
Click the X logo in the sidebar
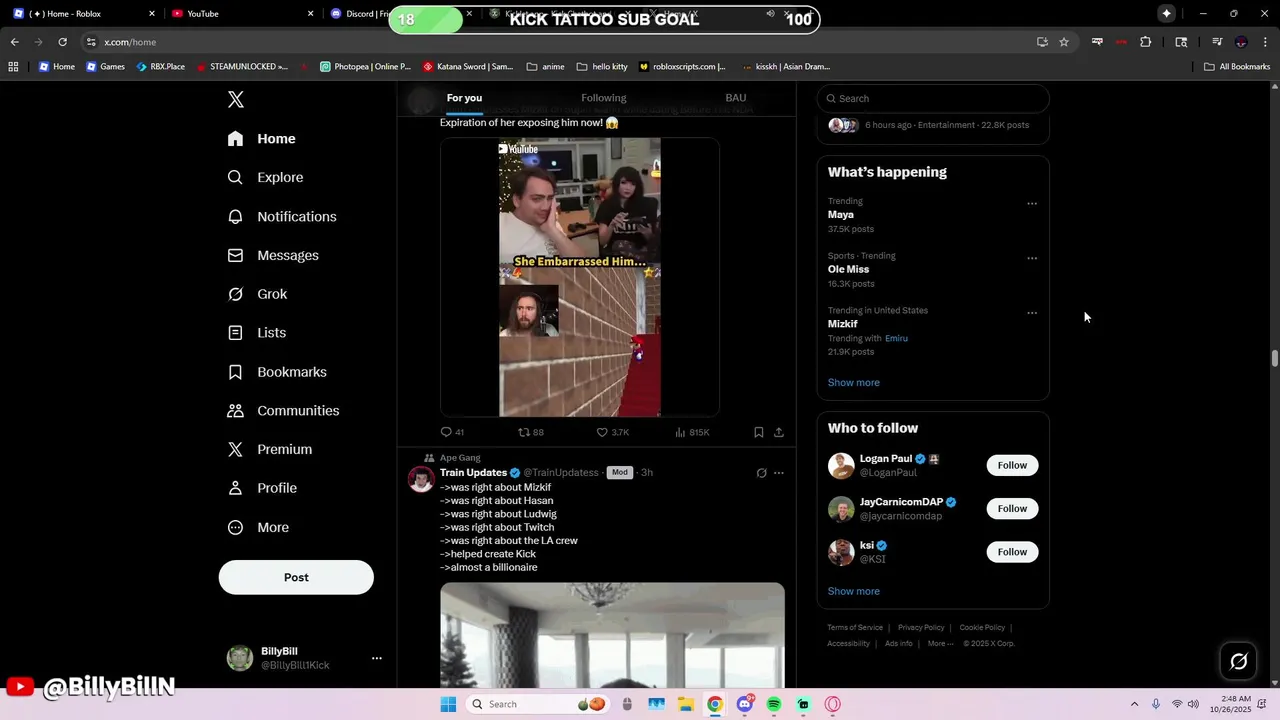click(236, 99)
